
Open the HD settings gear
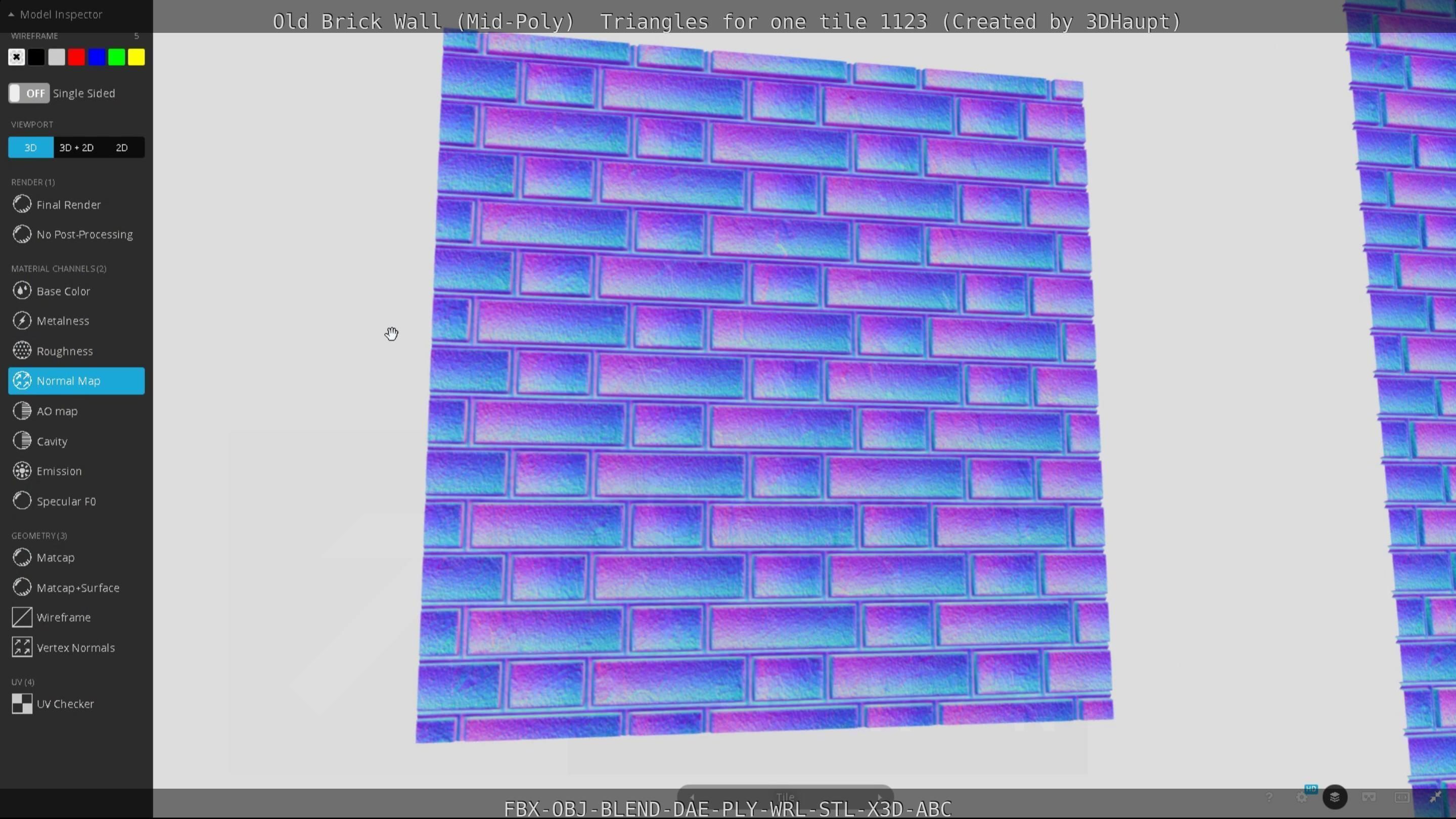coord(1302,798)
